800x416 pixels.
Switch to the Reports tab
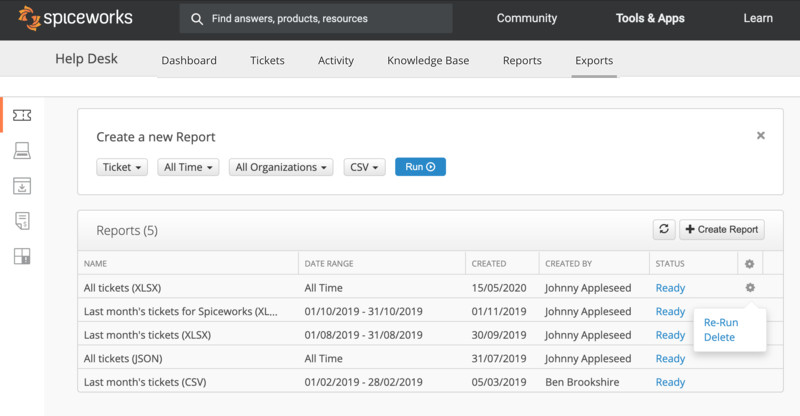coord(522,60)
